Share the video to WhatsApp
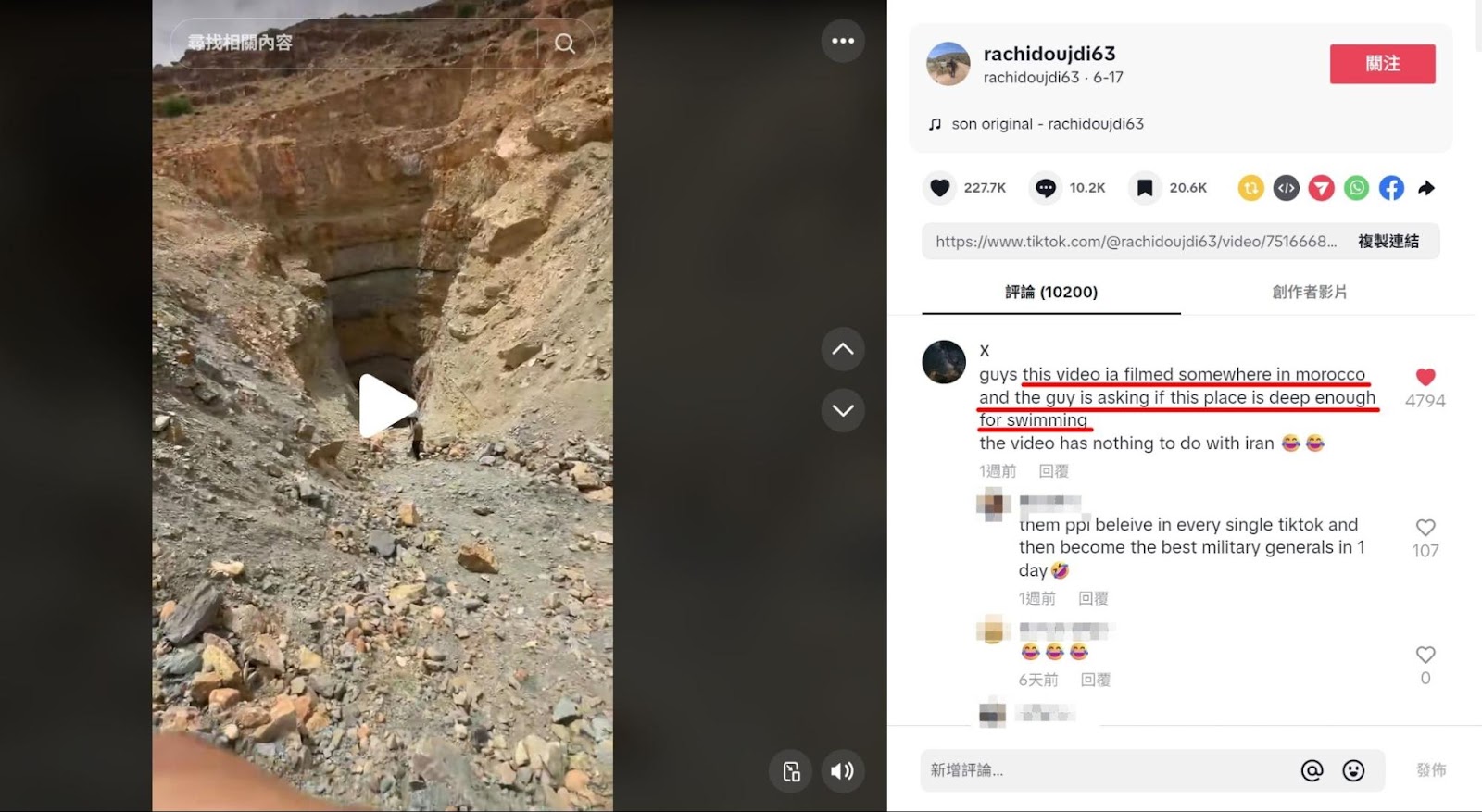Image resolution: width=1482 pixels, height=812 pixels. click(x=1356, y=188)
